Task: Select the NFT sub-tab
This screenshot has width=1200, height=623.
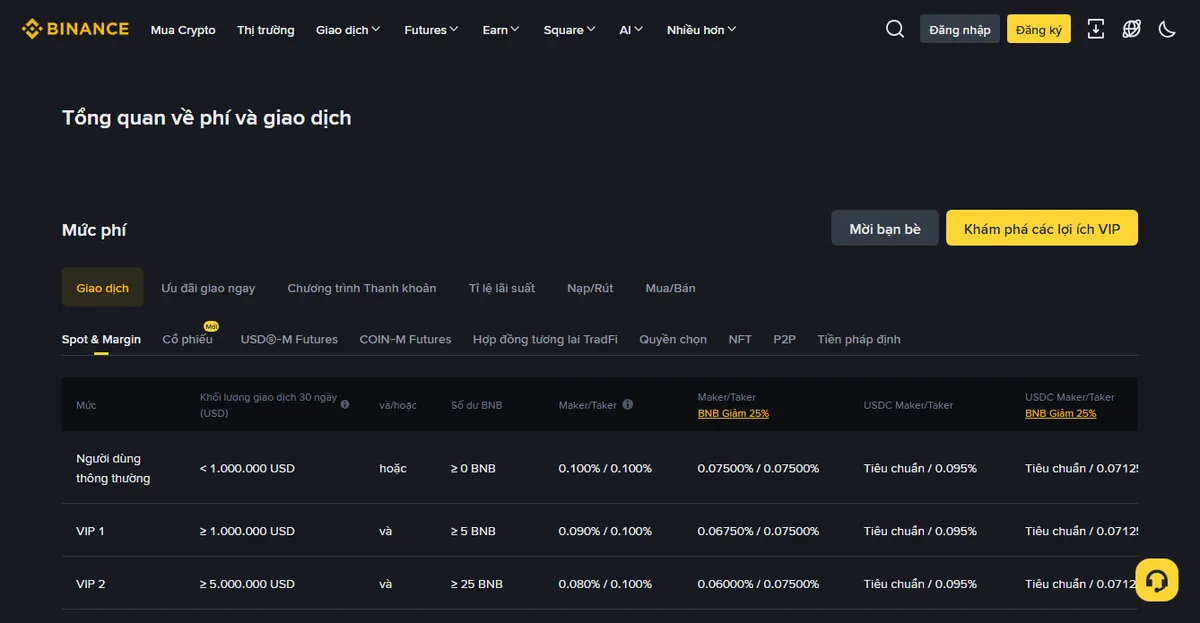Action: click(740, 339)
